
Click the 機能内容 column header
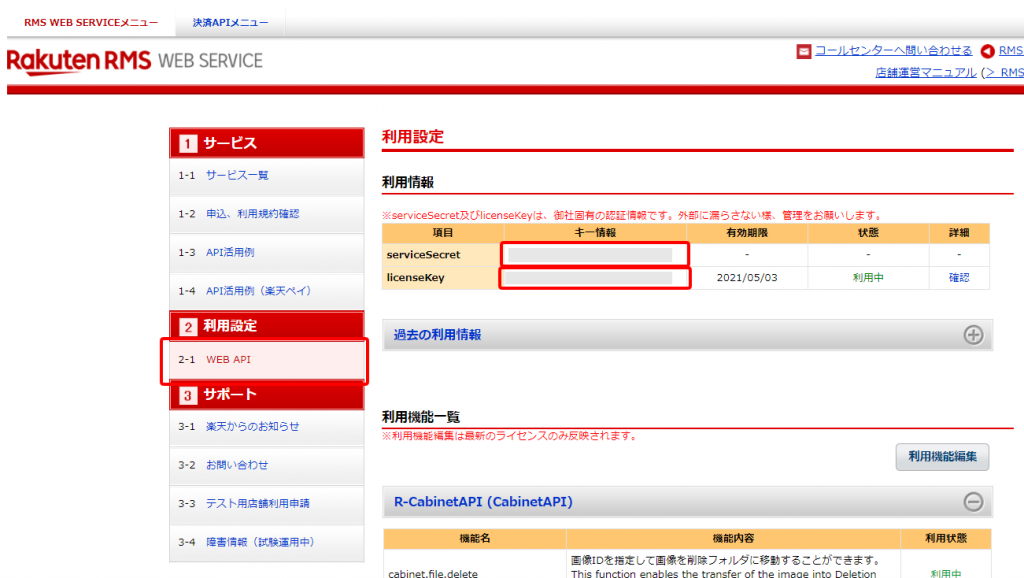point(733,539)
